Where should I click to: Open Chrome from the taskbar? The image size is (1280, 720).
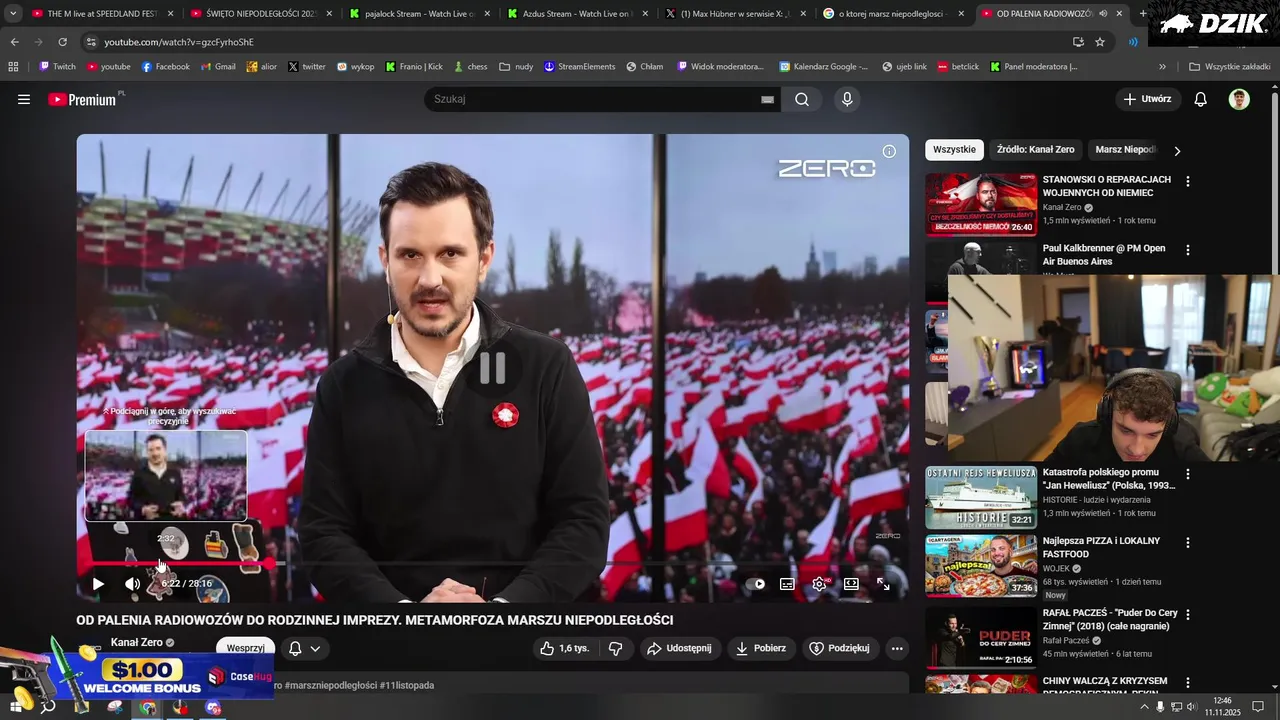[x=147, y=707]
